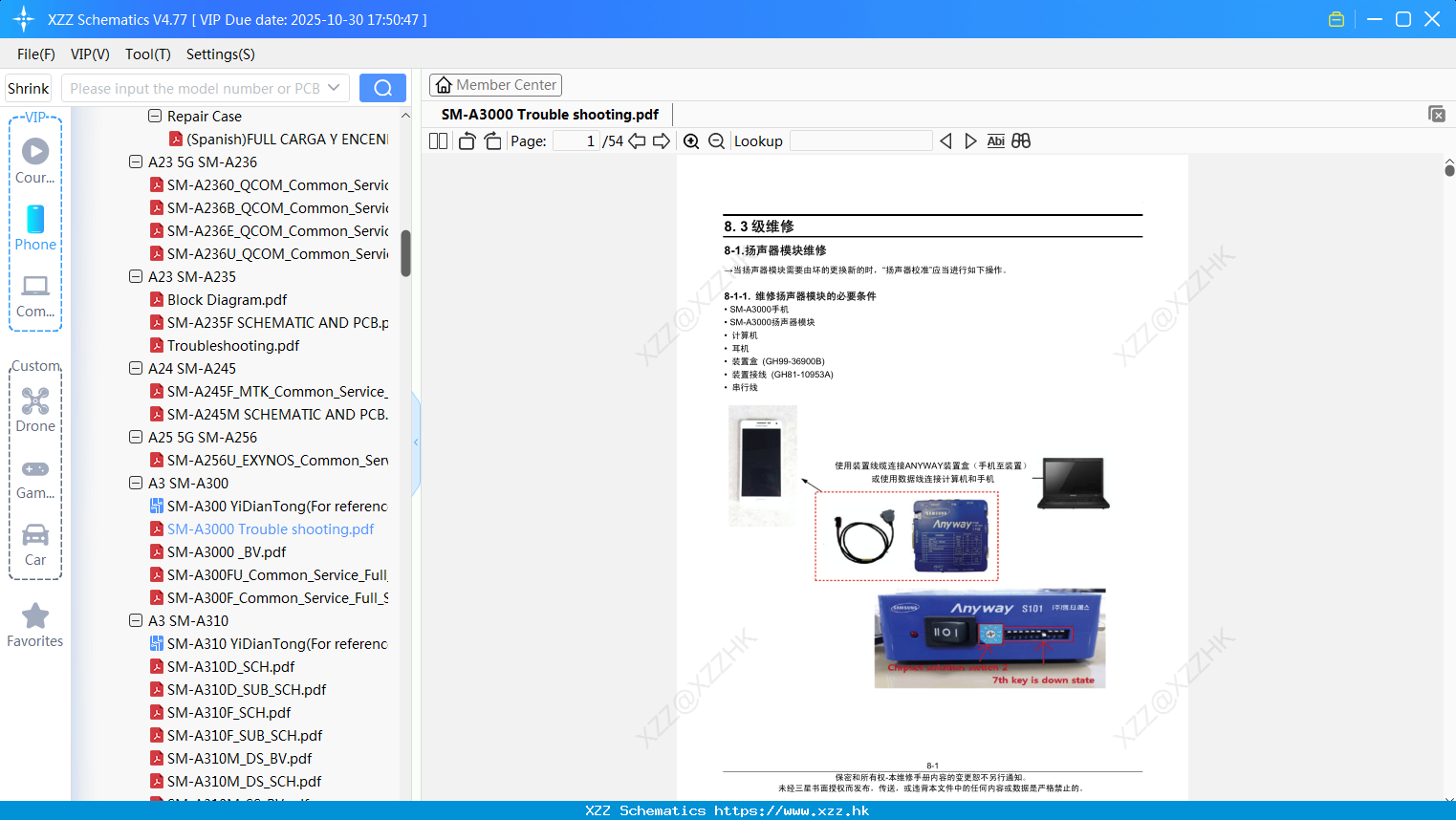Click the file tree scrollbar thumb

click(405, 253)
